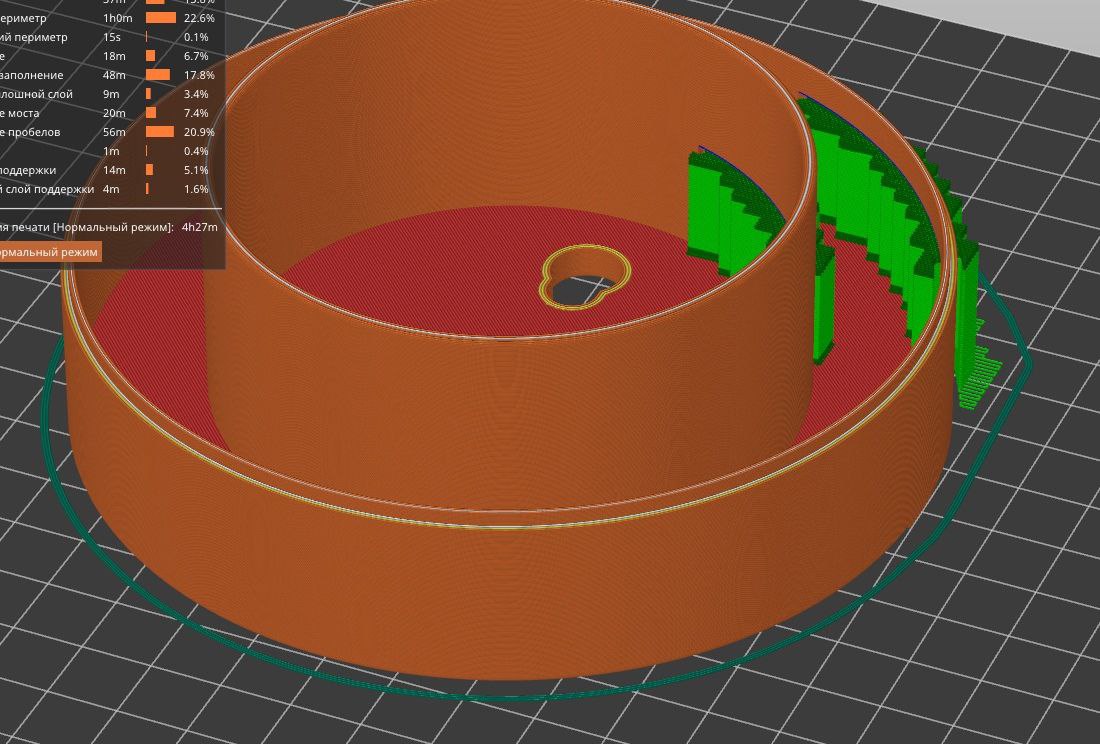Screen dimensions: 1100x744
Task: Click the 3.4% percentage value
Action: [196, 94]
